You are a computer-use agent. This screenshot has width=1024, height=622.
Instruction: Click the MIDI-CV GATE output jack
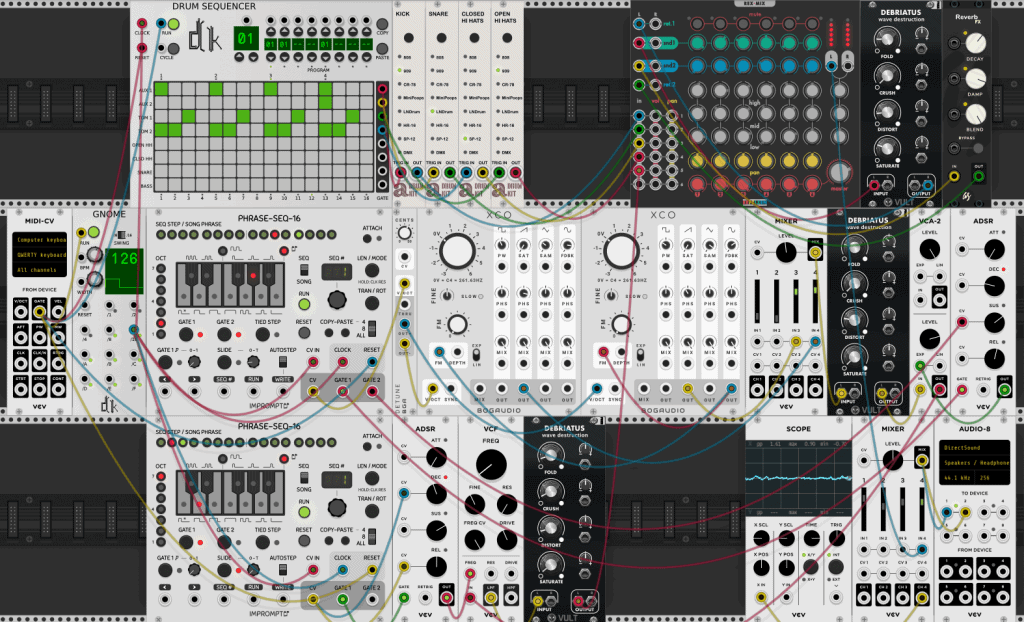pyautogui.click(x=40, y=312)
